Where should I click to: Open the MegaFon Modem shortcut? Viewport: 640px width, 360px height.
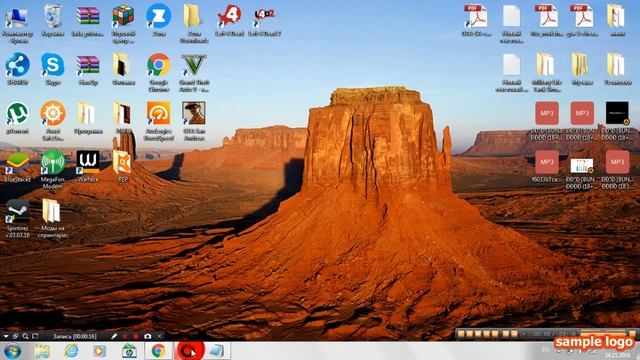click(x=53, y=169)
